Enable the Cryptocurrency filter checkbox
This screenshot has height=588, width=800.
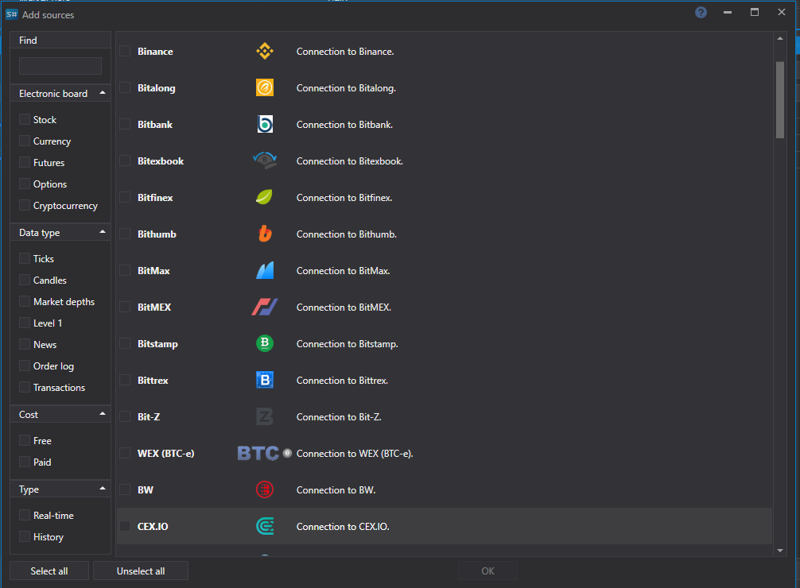click(x=25, y=205)
